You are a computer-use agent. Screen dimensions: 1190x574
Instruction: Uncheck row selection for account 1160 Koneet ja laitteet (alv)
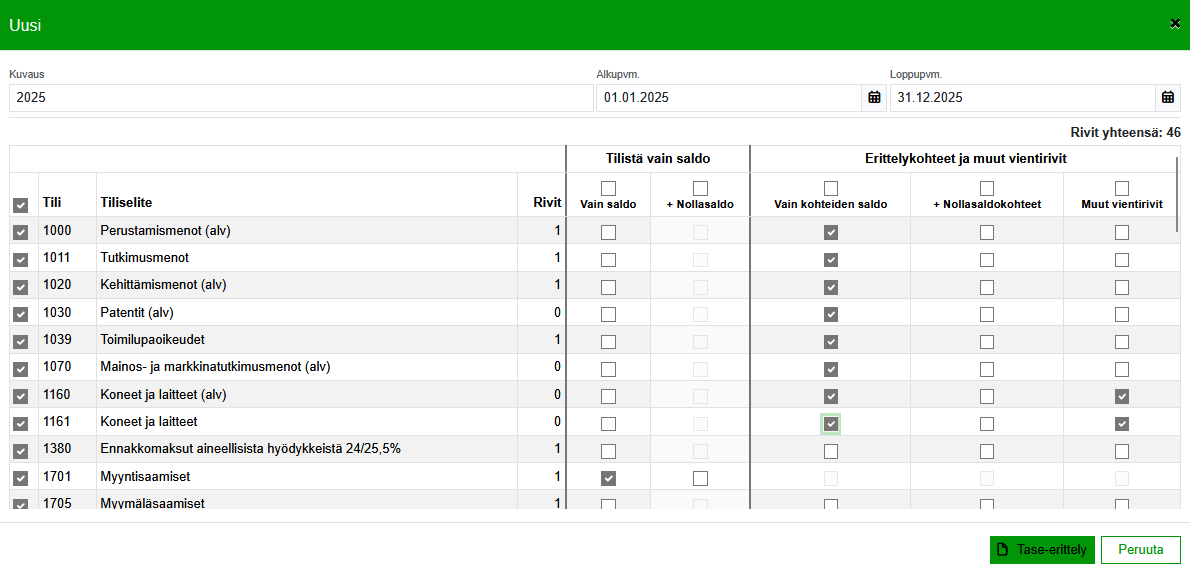click(20, 396)
